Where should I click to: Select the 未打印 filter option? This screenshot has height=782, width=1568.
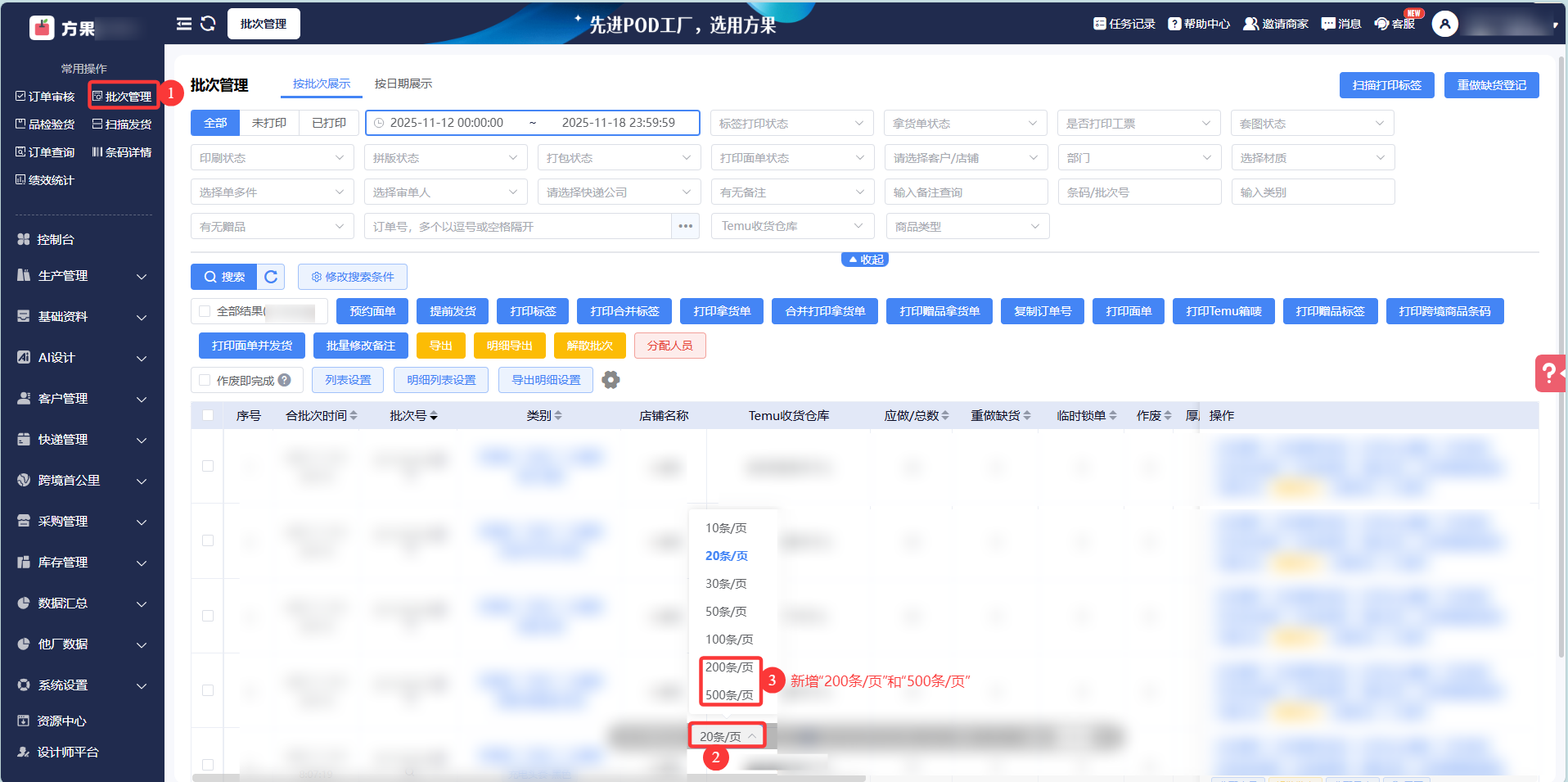click(x=269, y=123)
